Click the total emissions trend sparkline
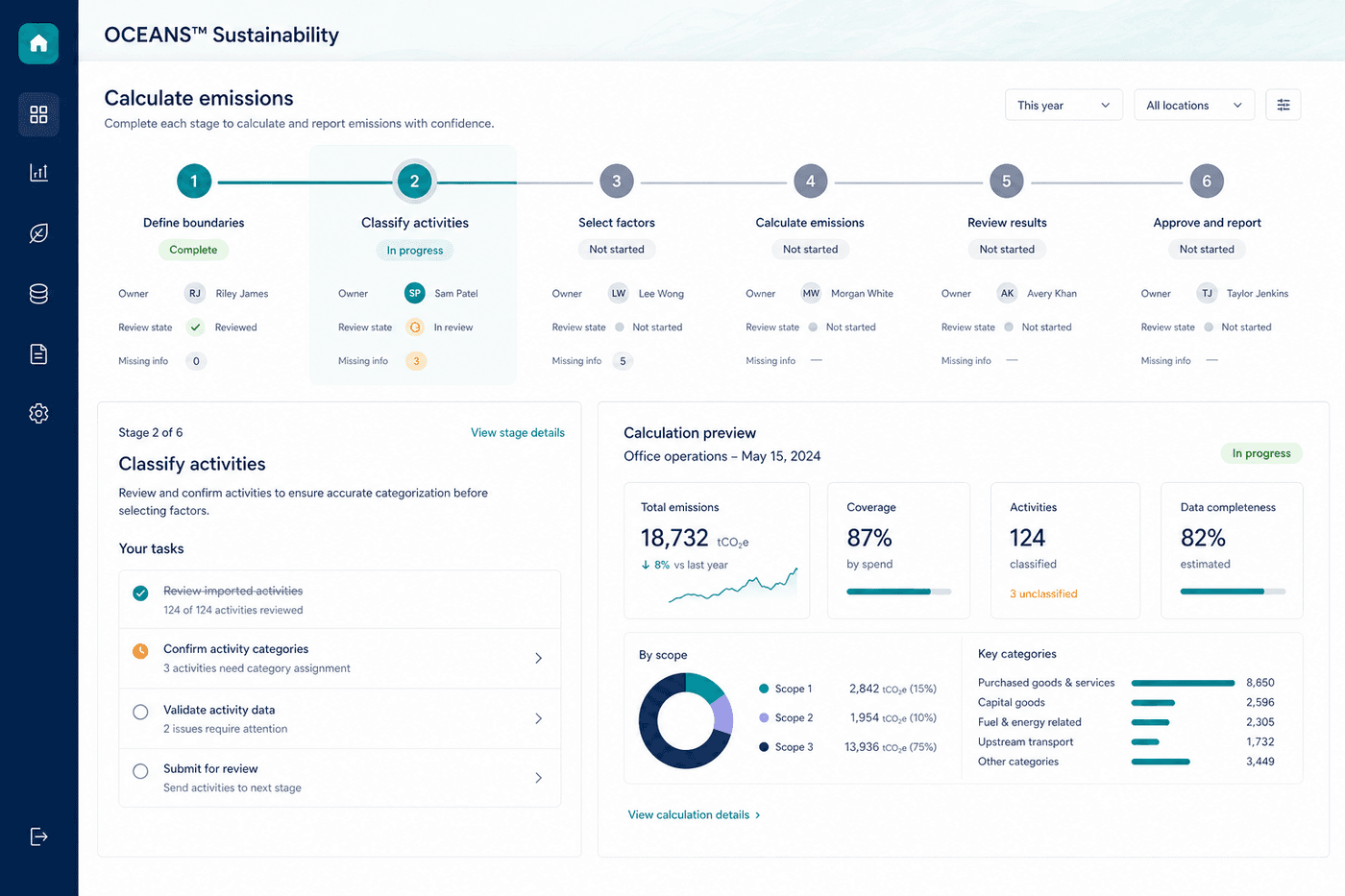Image resolution: width=1345 pixels, height=896 pixels. pos(733,585)
